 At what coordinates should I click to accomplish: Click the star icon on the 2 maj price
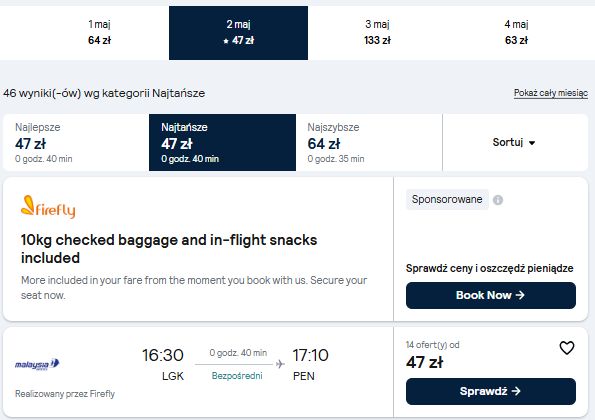click(226, 41)
